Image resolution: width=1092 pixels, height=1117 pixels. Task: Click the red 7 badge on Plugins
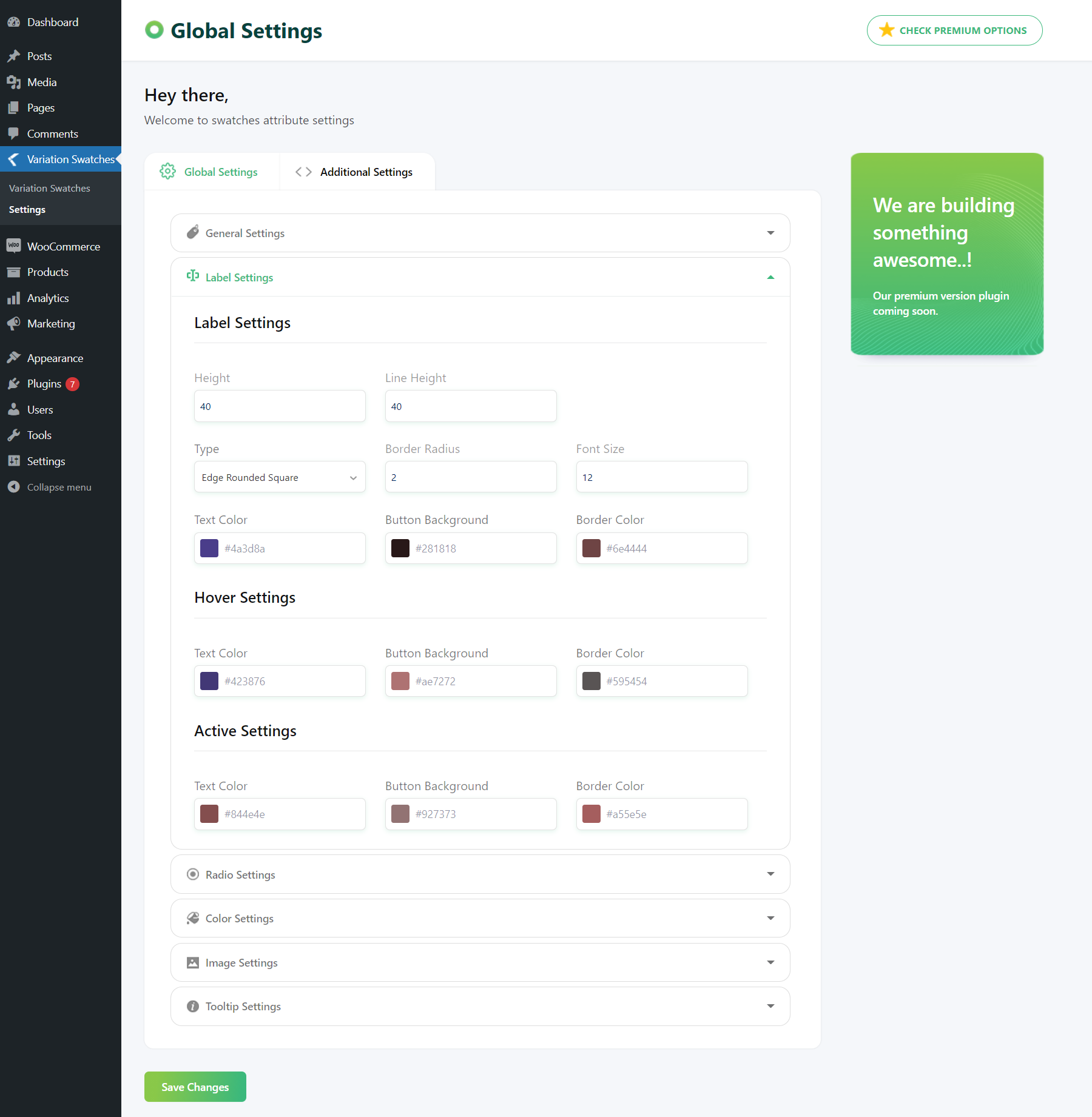pyautogui.click(x=72, y=384)
